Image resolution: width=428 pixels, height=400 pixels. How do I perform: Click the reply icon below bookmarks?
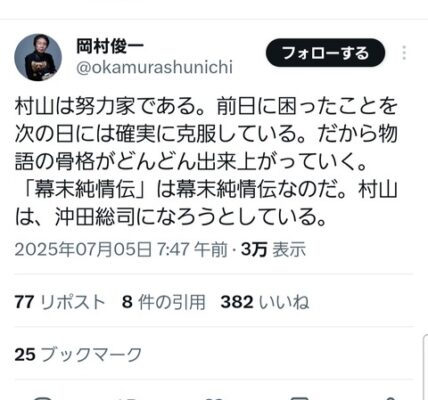(x=42, y=398)
